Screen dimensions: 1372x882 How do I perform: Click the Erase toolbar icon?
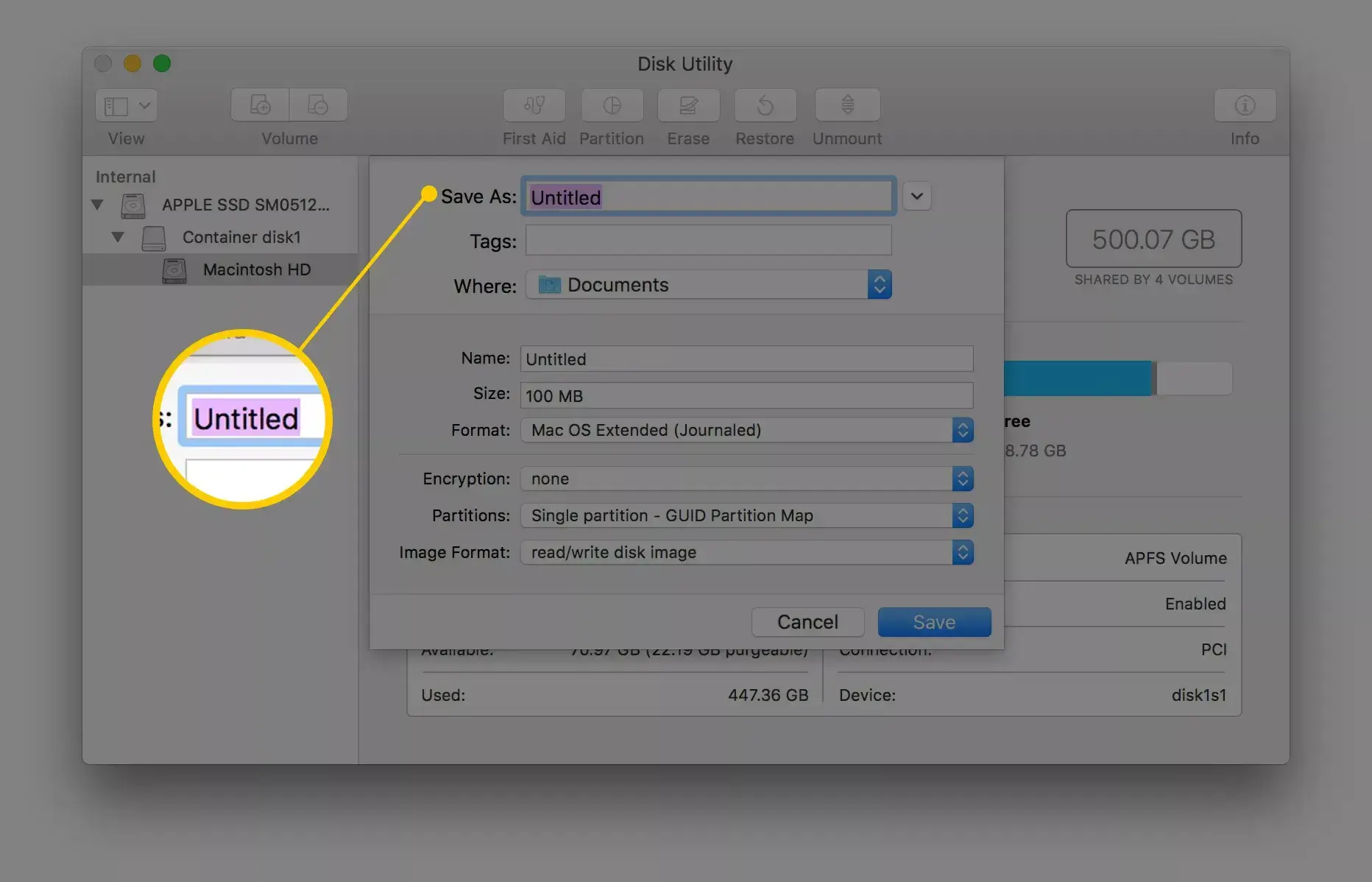[x=688, y=106]
